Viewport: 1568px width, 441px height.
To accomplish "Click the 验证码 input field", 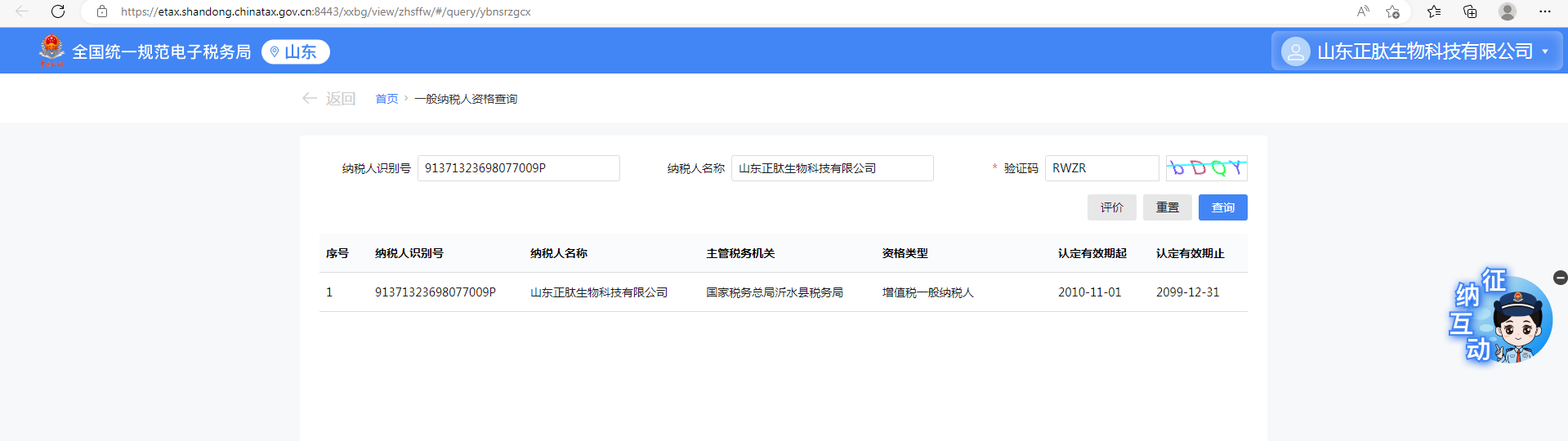I will click(1101, 168).
